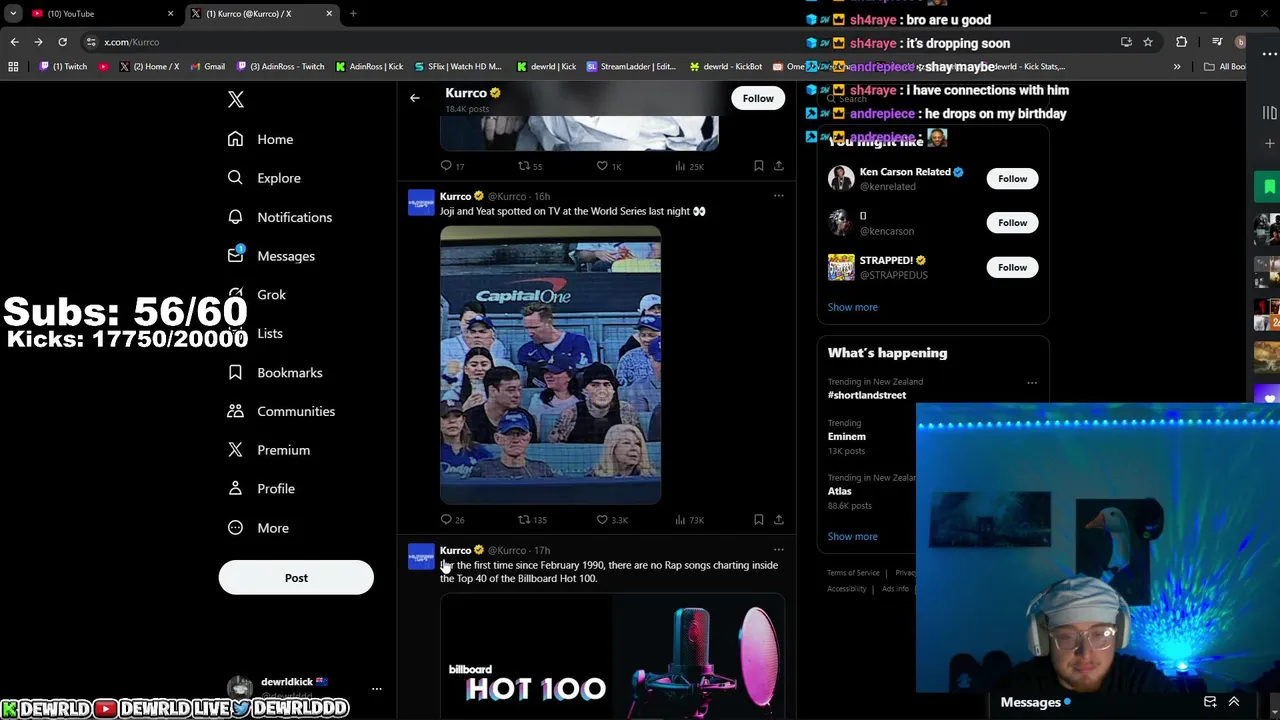Open Home in the X sidebar
This screenshot has height=720, width=1280.
tap(260, 139)
